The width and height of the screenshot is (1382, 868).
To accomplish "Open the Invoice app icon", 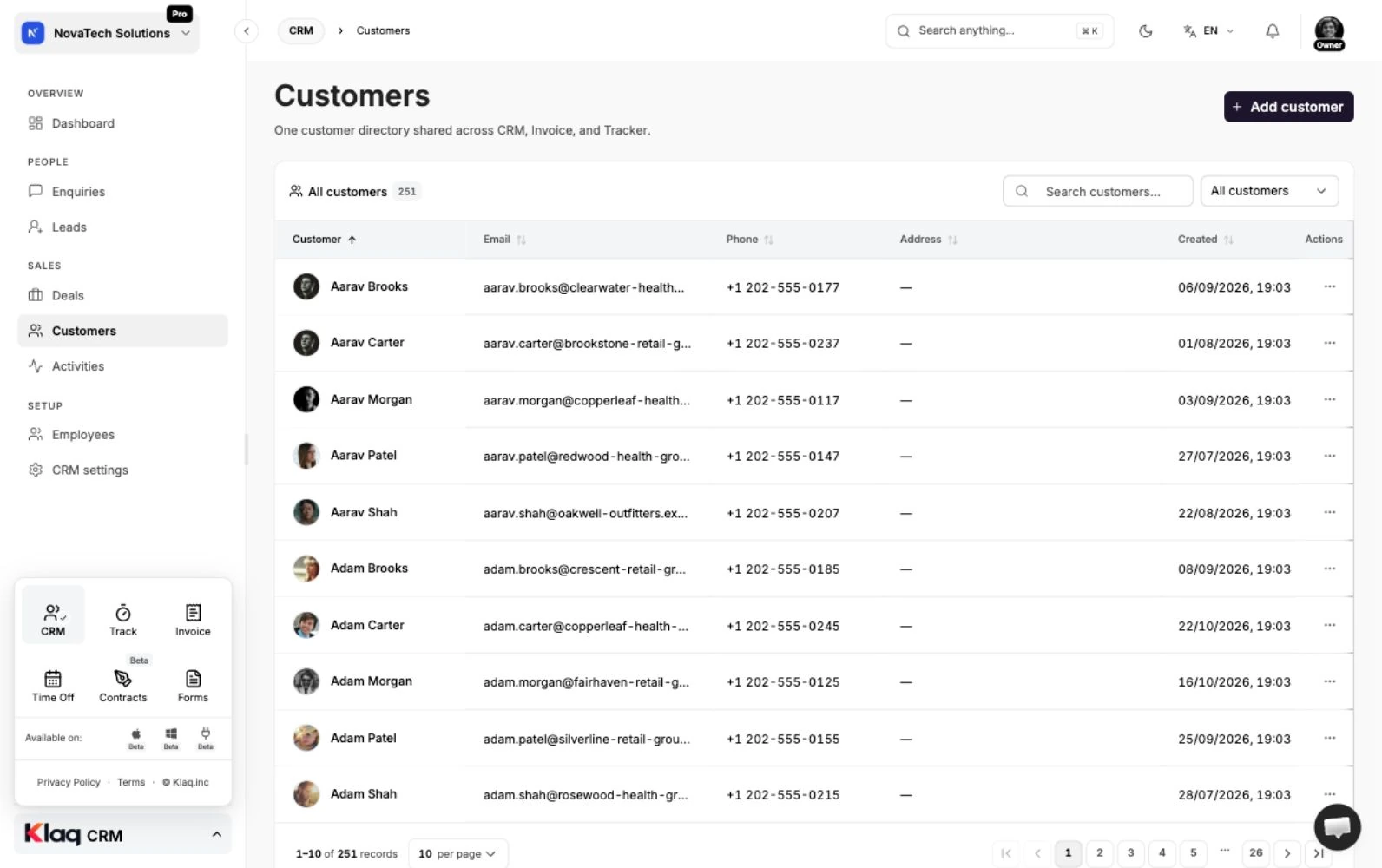I will tap(193, 620).
